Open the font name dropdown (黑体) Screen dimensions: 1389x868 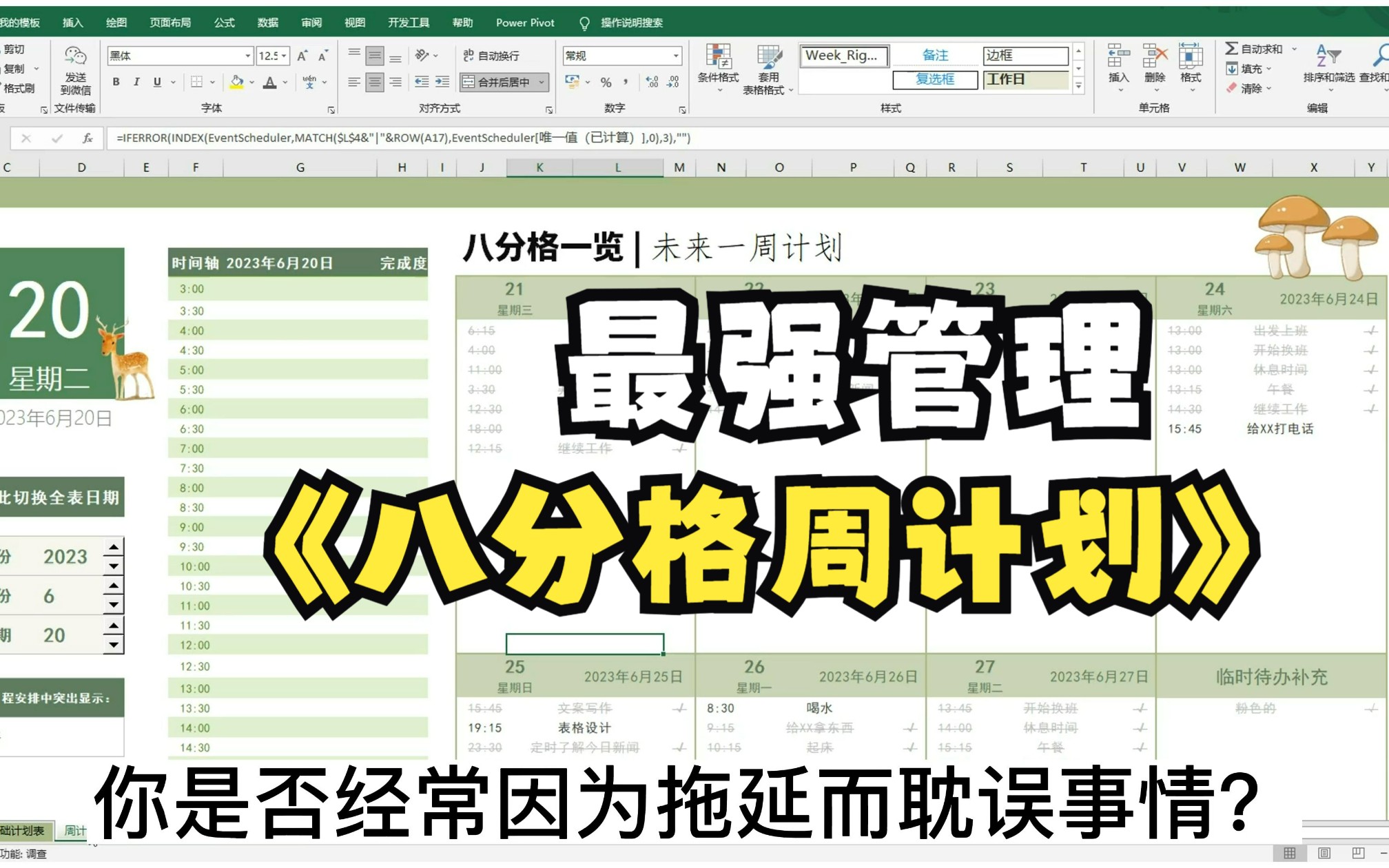click(247, 56)
